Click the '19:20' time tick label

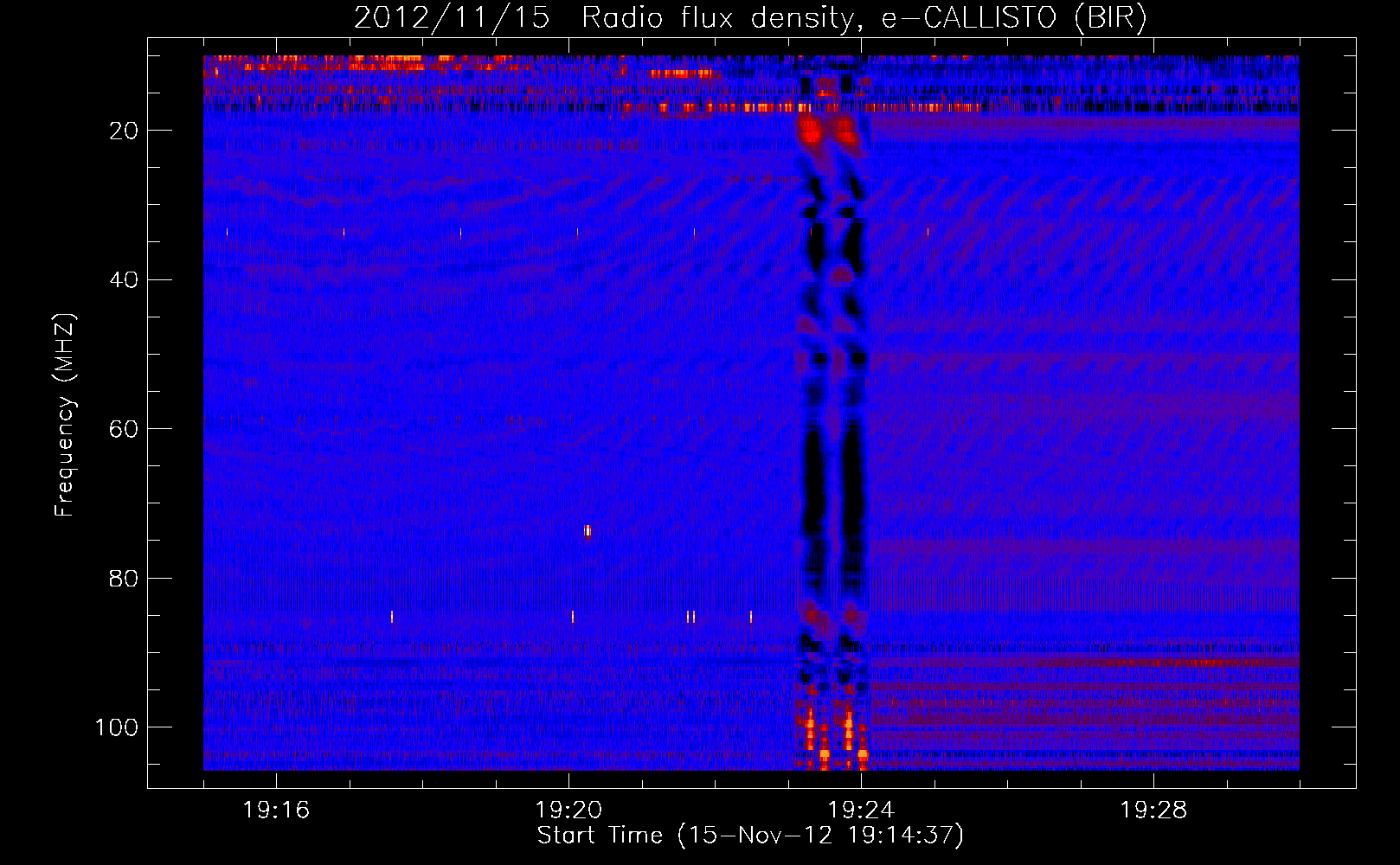568,811
